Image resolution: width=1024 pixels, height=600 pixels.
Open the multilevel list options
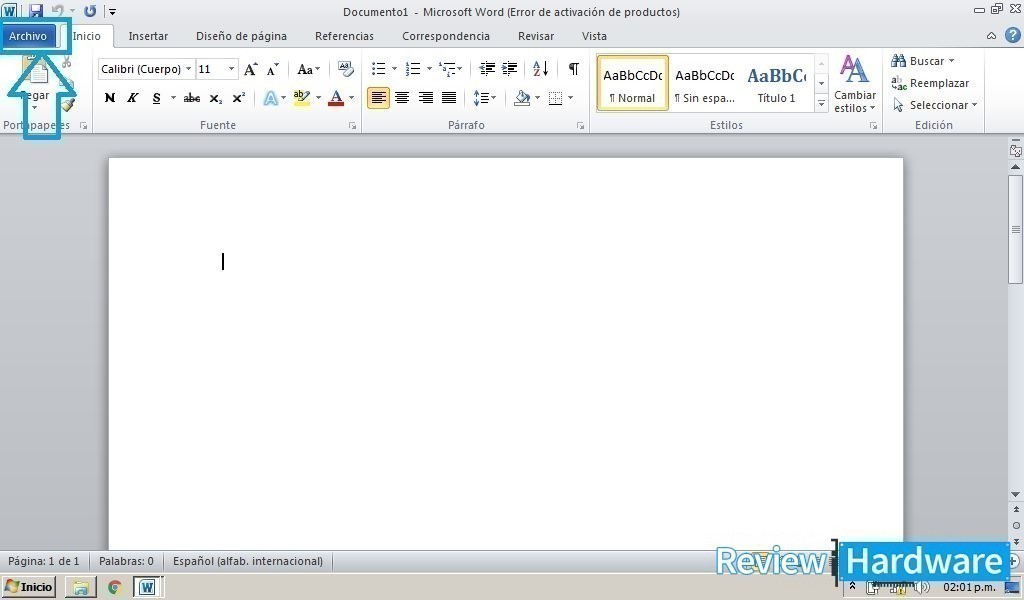(450, 69)
